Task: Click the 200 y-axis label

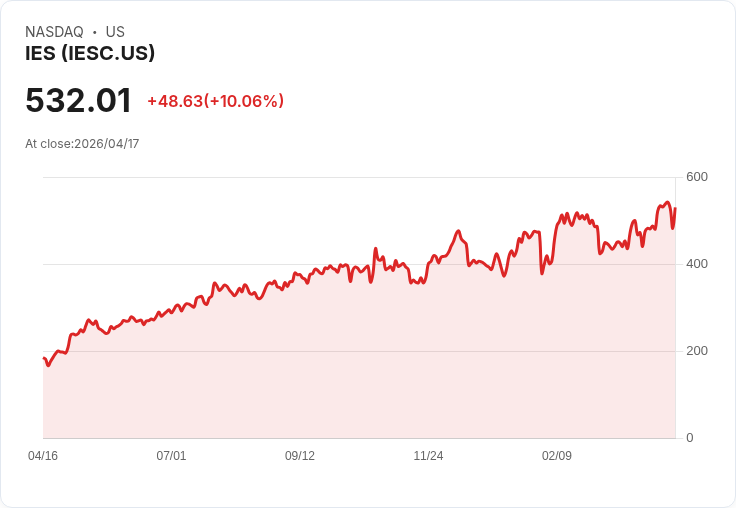Action: (696, 351)
